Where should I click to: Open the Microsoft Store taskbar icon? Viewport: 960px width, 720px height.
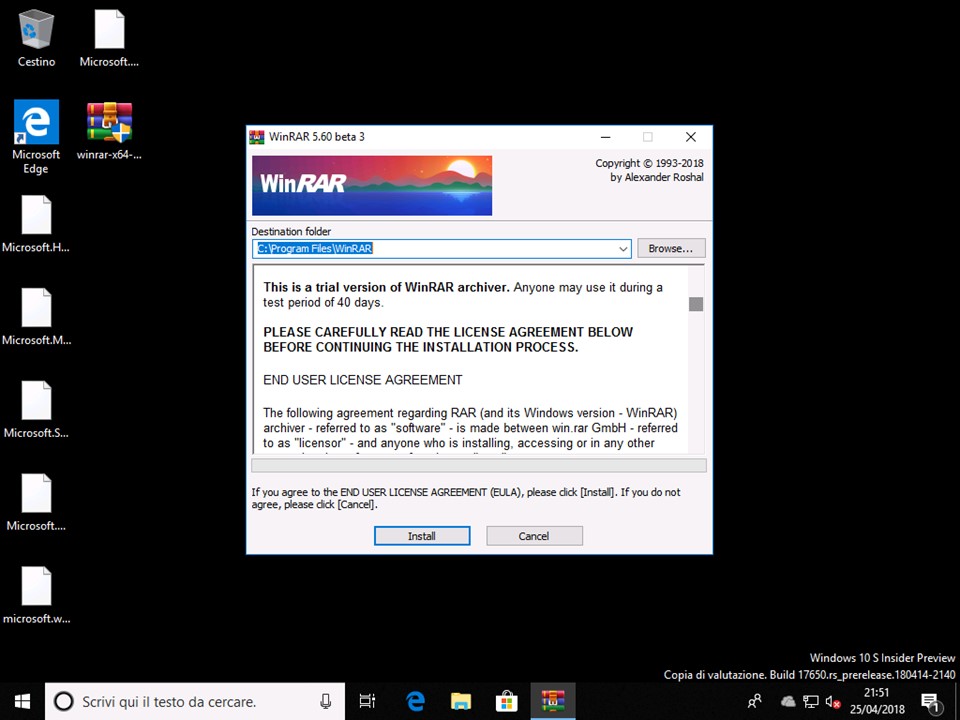pos(506,701)
